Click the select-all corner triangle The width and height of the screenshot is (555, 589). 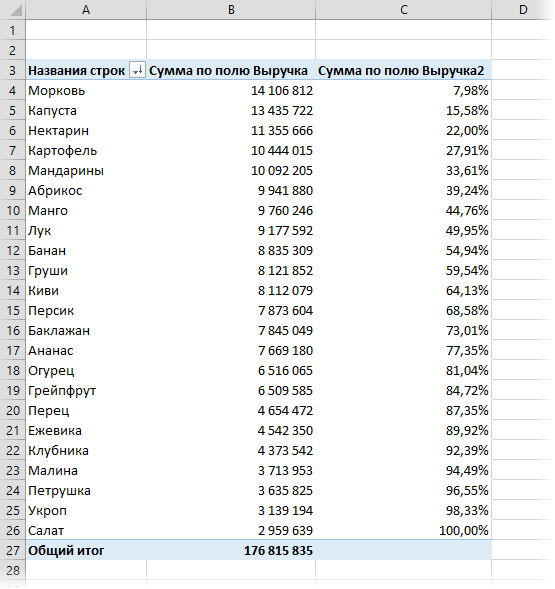click(16, 11)
